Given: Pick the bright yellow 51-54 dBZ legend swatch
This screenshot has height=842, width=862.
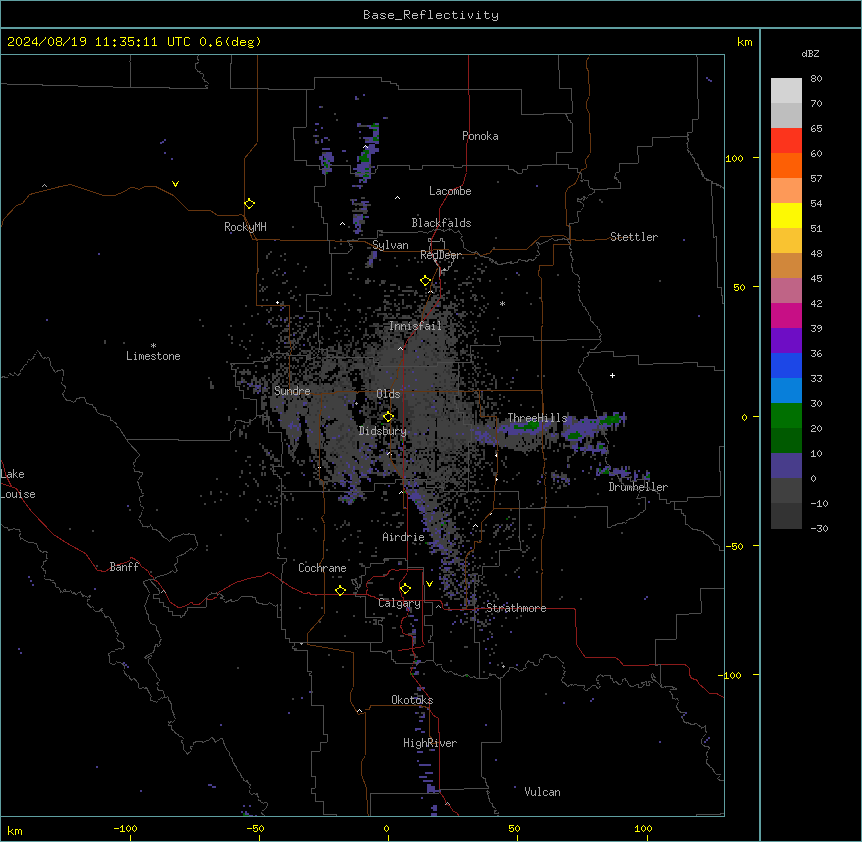Looking at the screenshot, I should 786,216.
